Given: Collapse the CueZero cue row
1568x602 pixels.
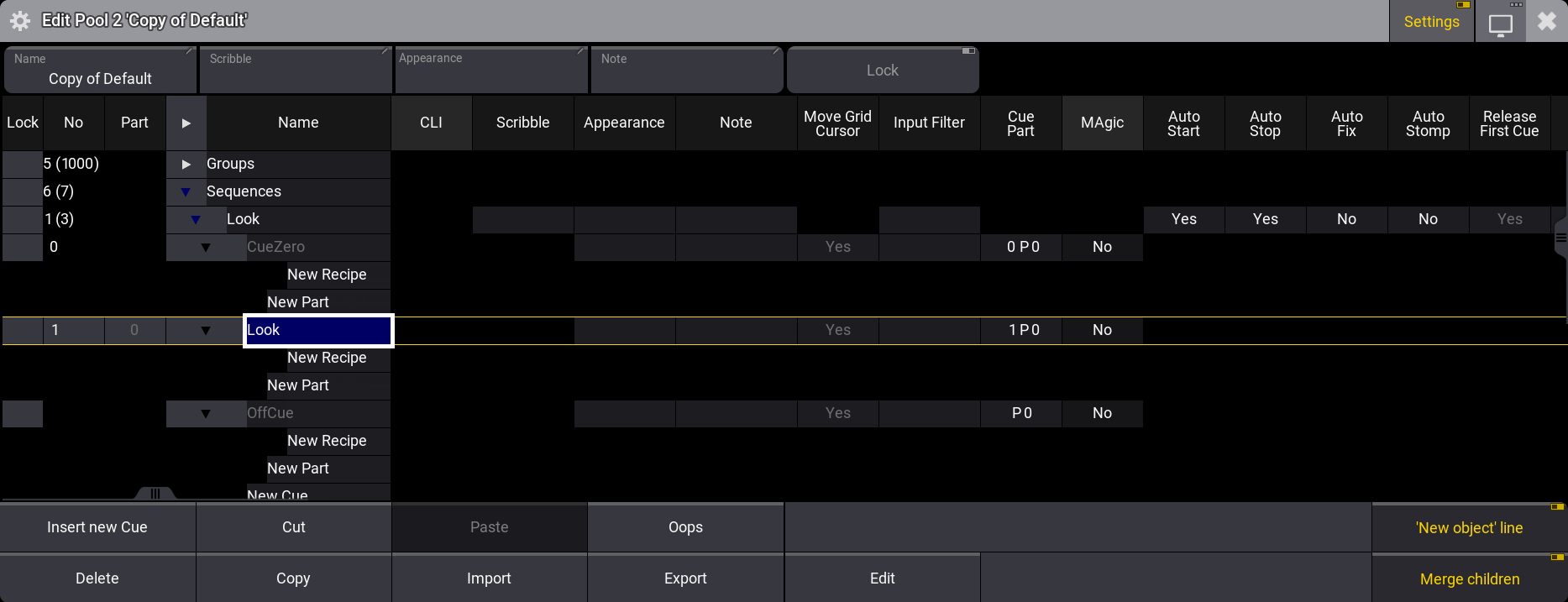Looking at the screenshot, I should pos(206,248).
